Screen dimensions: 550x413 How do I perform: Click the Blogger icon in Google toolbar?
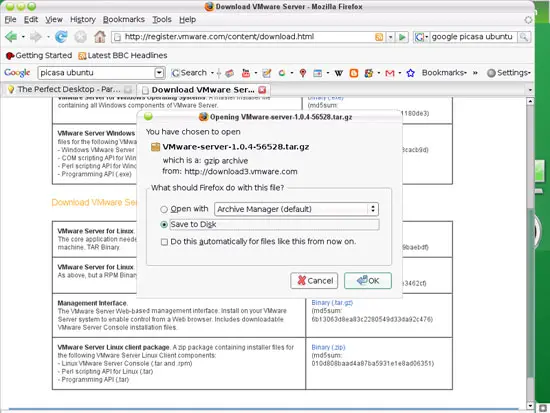tap(354, 73)
